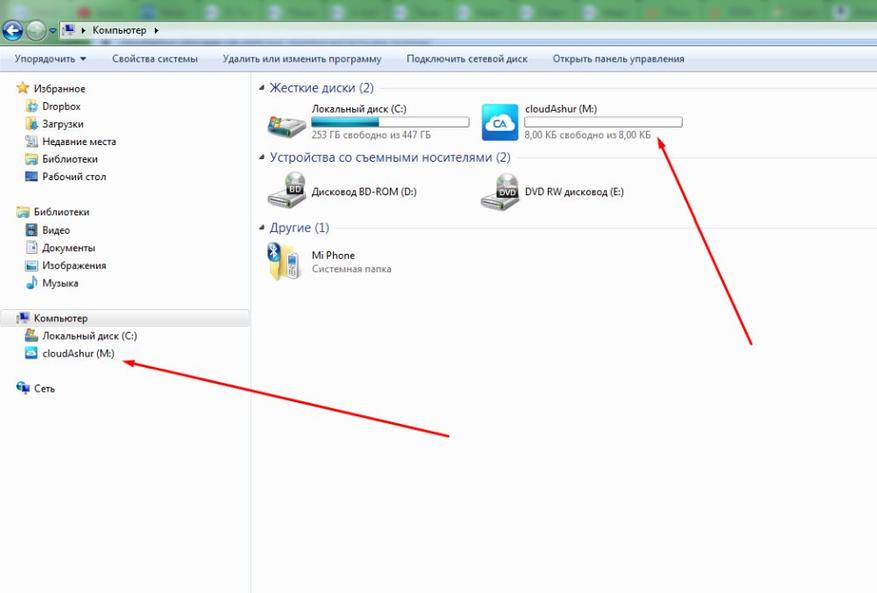Select Локальный диск (C:) label in main pane
877x593 pixels.
click(359, 109)
